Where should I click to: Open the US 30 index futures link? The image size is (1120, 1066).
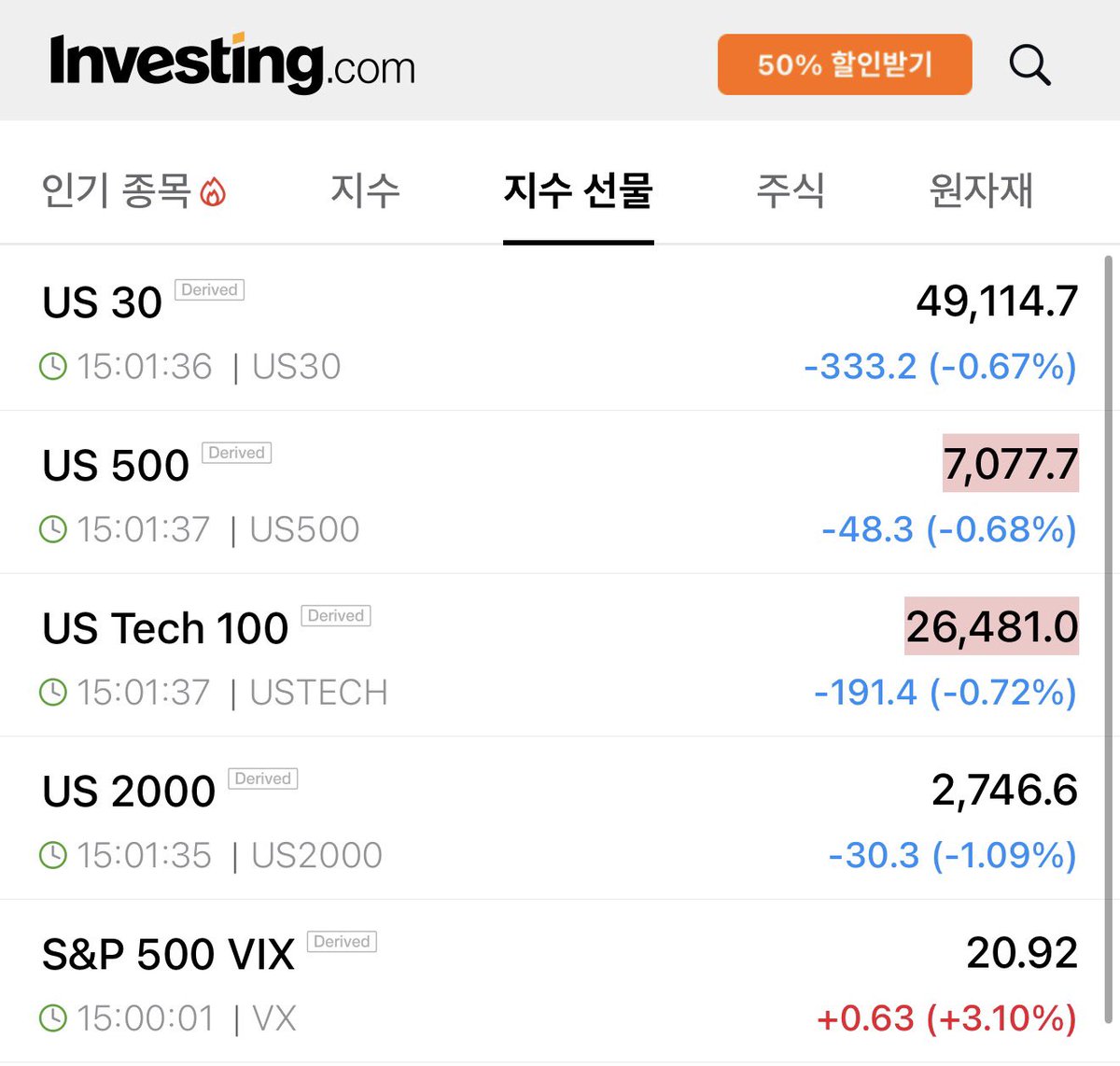click(x=102, y=302)
